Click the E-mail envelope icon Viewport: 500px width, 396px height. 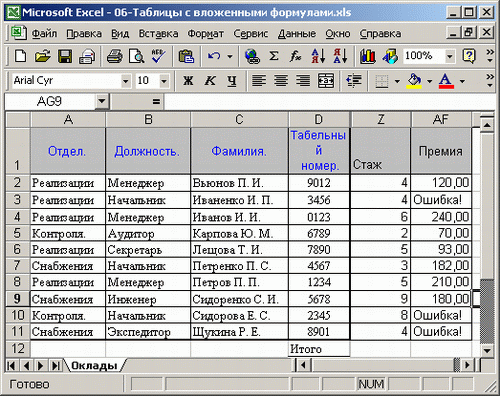coord(87,56)
